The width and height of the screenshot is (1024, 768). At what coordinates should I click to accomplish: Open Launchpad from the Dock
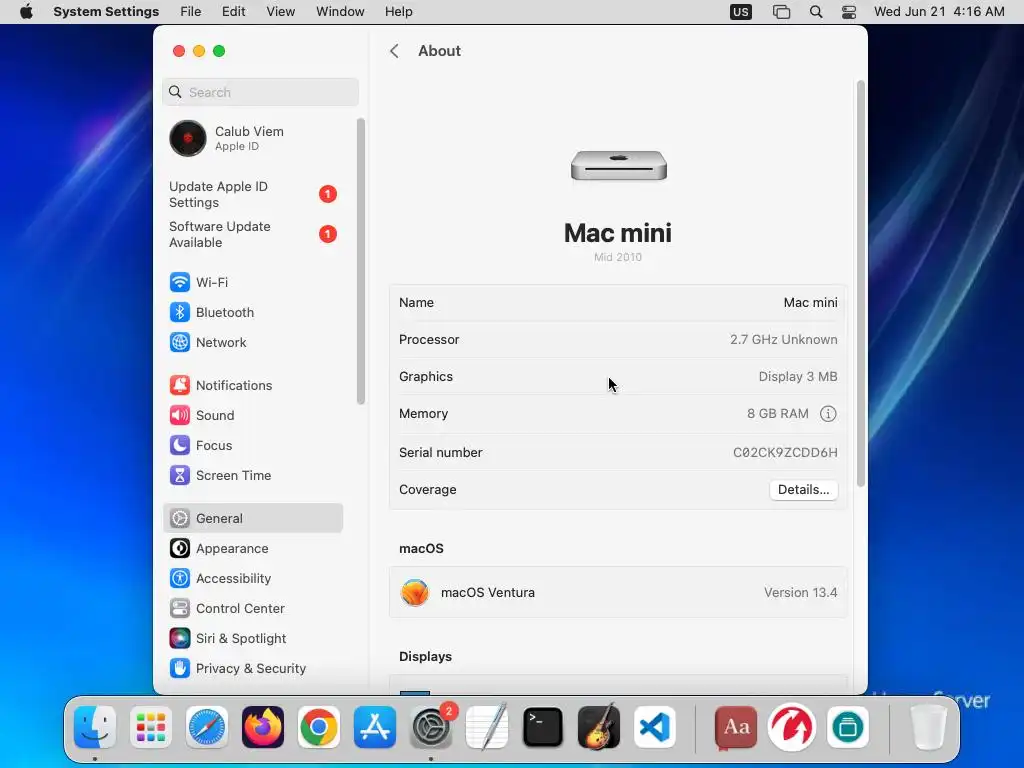coord(151,727)
